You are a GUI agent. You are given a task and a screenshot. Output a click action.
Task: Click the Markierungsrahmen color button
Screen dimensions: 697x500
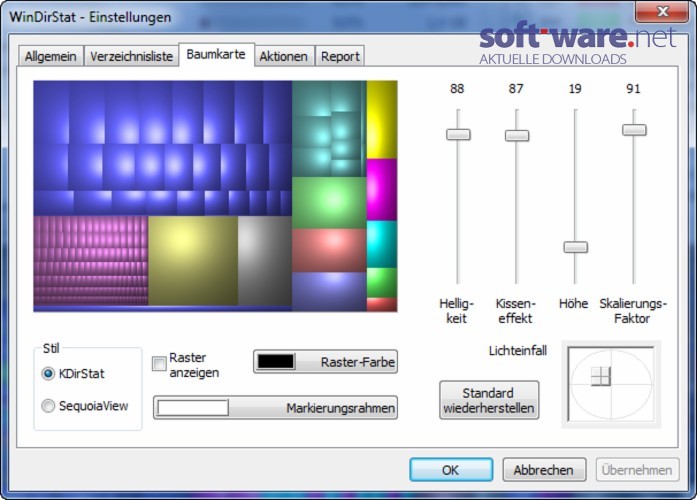point(276,408)
